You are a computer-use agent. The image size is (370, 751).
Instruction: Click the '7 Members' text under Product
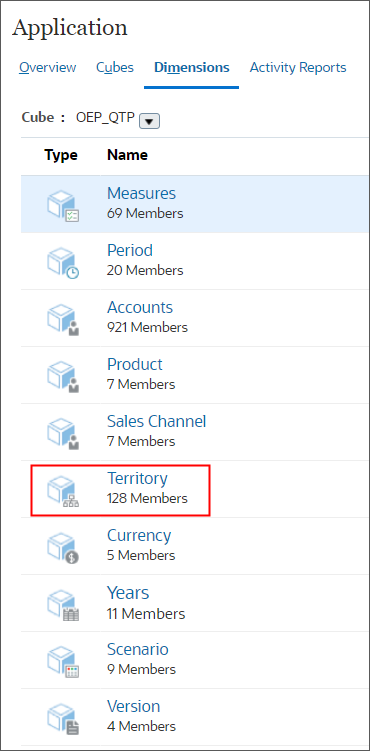(x=141, y=384)
